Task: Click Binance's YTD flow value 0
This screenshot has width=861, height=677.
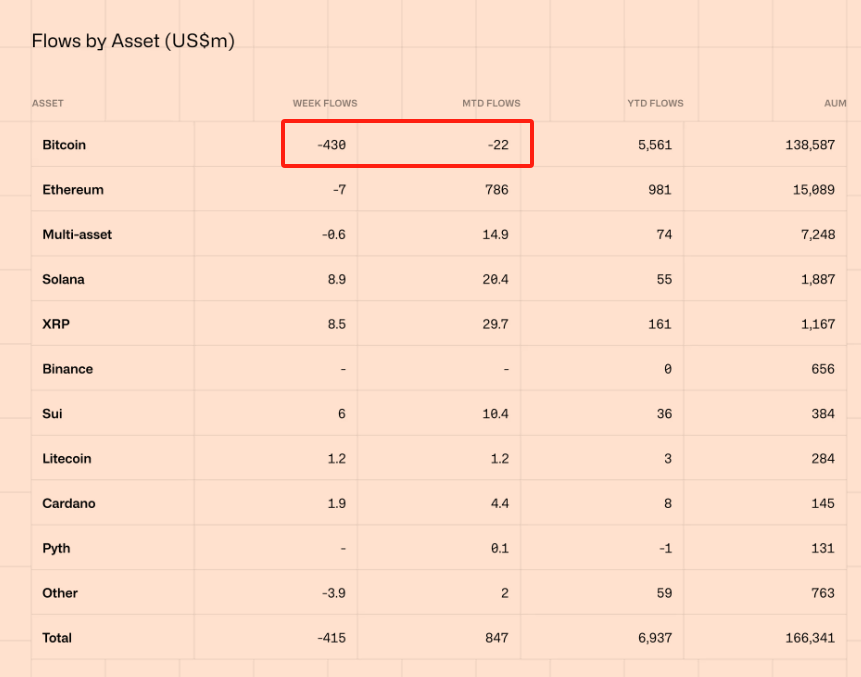Action: (x=668, y=368)
